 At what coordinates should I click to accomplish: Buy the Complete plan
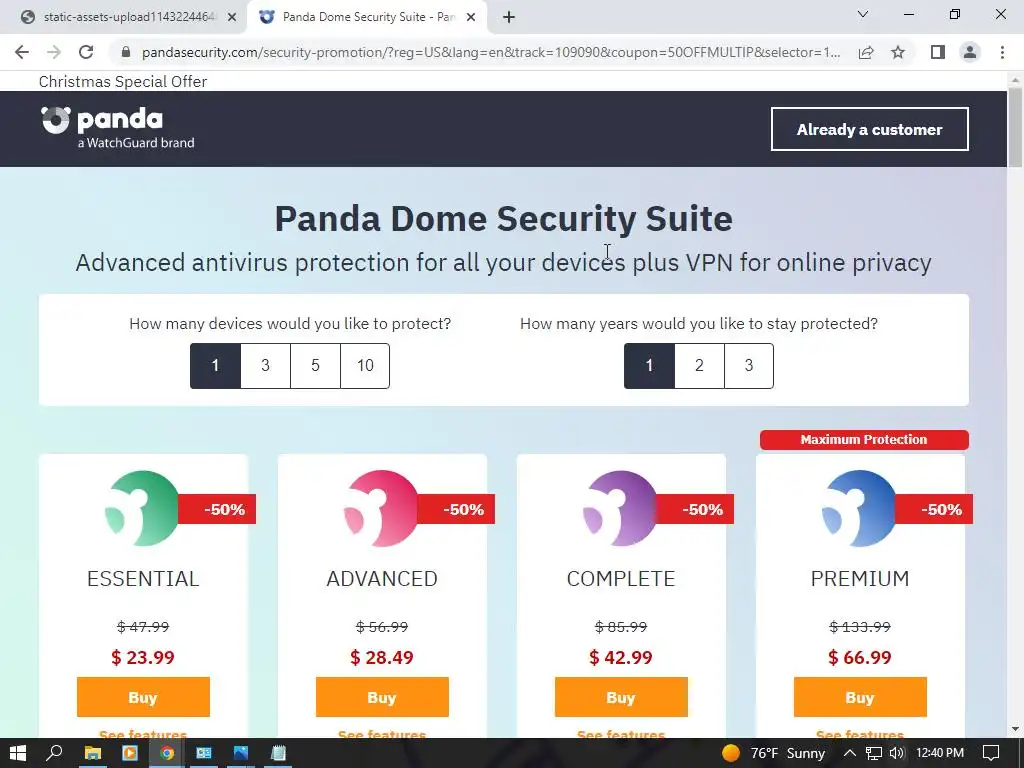pyautogui.click(x=621, y=697)
